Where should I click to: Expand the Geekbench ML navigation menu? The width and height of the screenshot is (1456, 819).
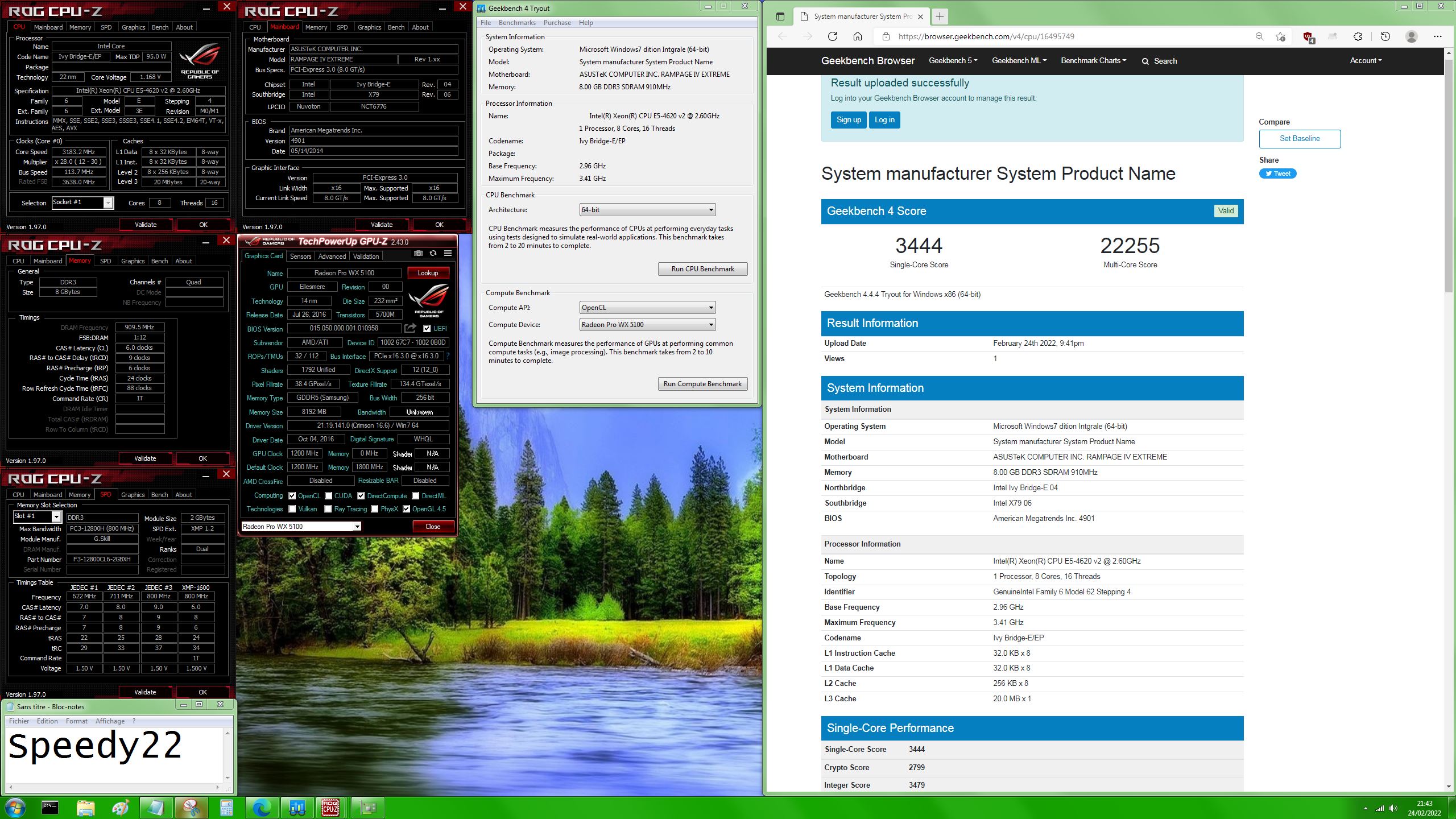pos(1019,60)
